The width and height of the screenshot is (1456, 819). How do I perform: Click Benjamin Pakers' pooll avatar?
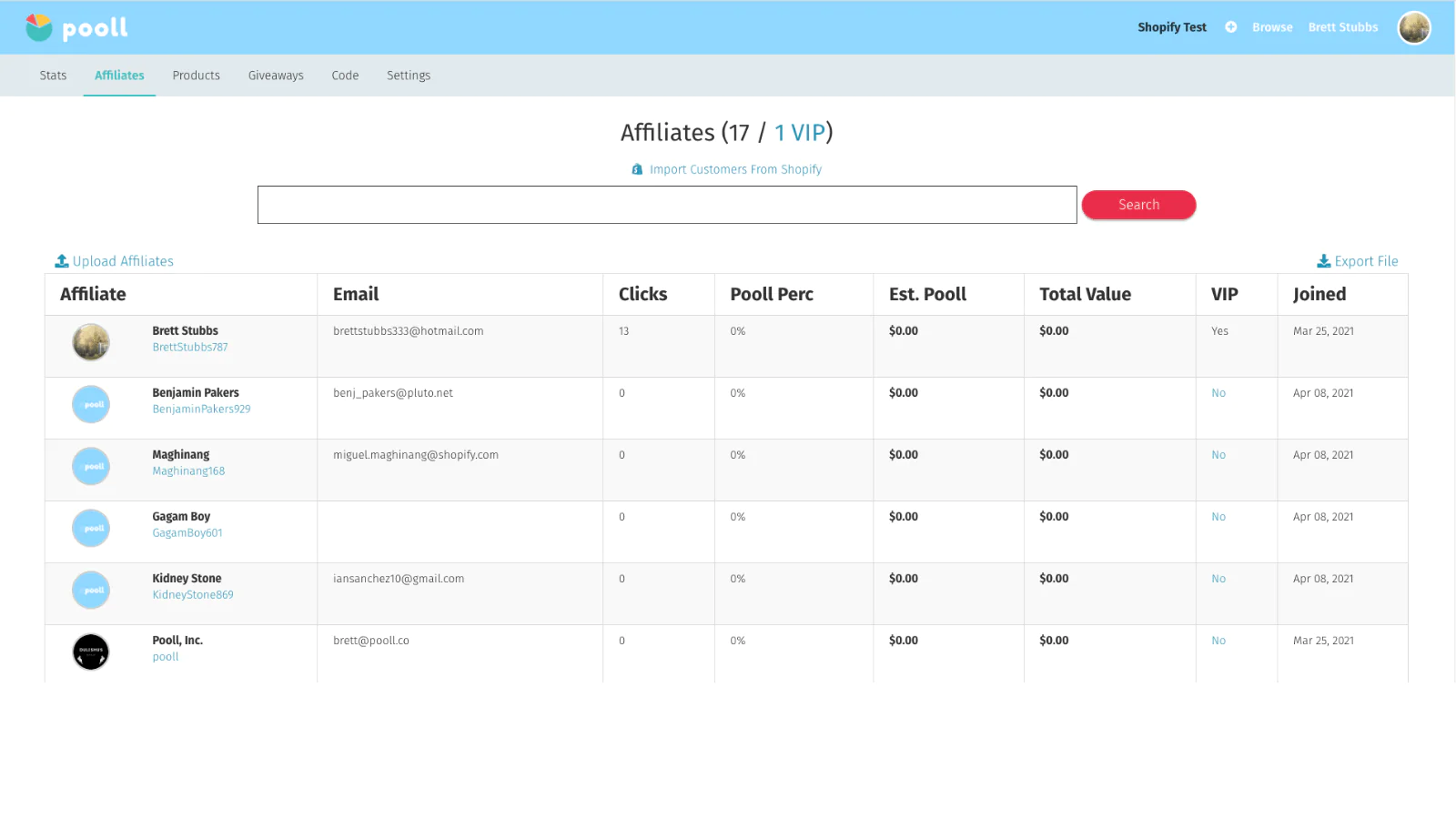91,404
